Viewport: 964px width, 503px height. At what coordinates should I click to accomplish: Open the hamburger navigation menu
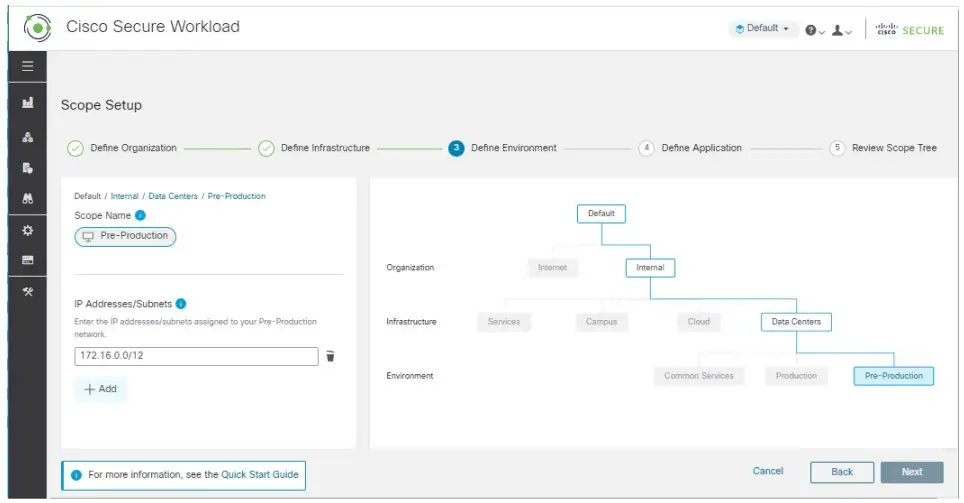(27, 67)
